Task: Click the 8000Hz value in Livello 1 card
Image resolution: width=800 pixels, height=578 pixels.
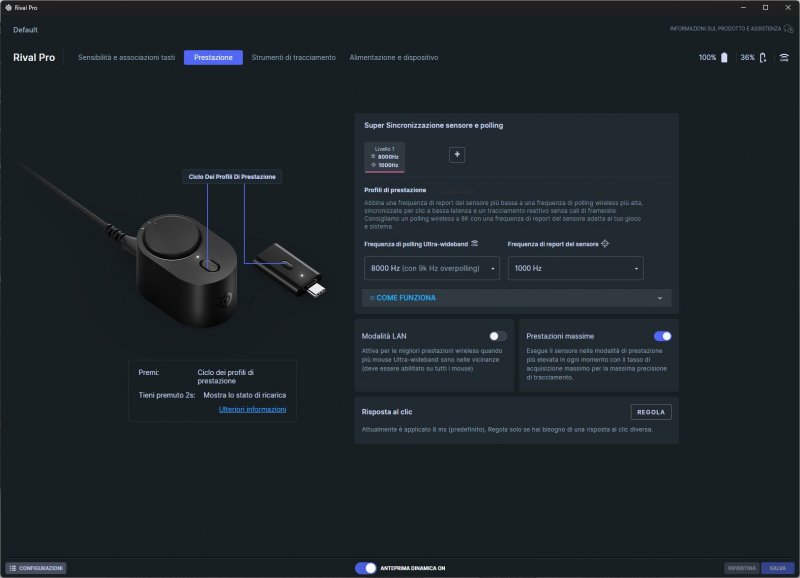Action: (x=388, y=157)
